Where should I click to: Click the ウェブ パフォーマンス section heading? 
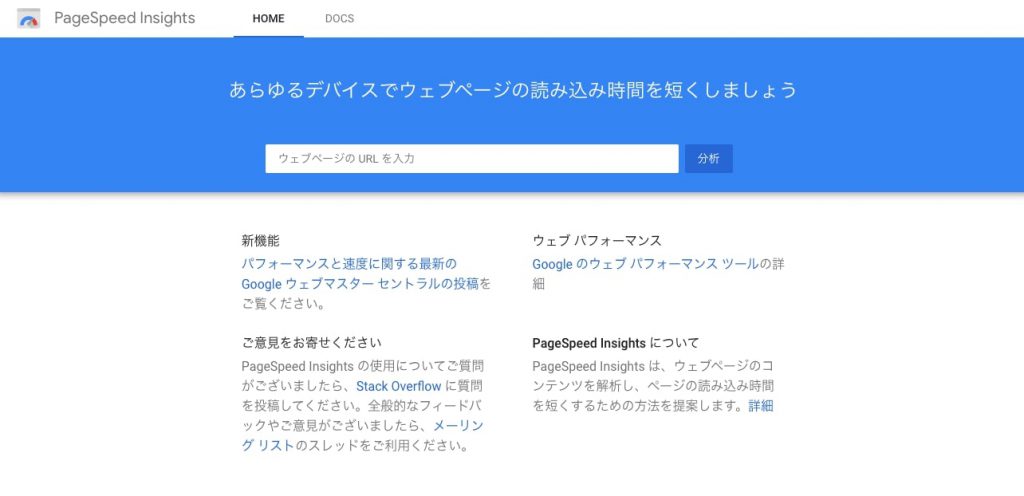[597, 241]
